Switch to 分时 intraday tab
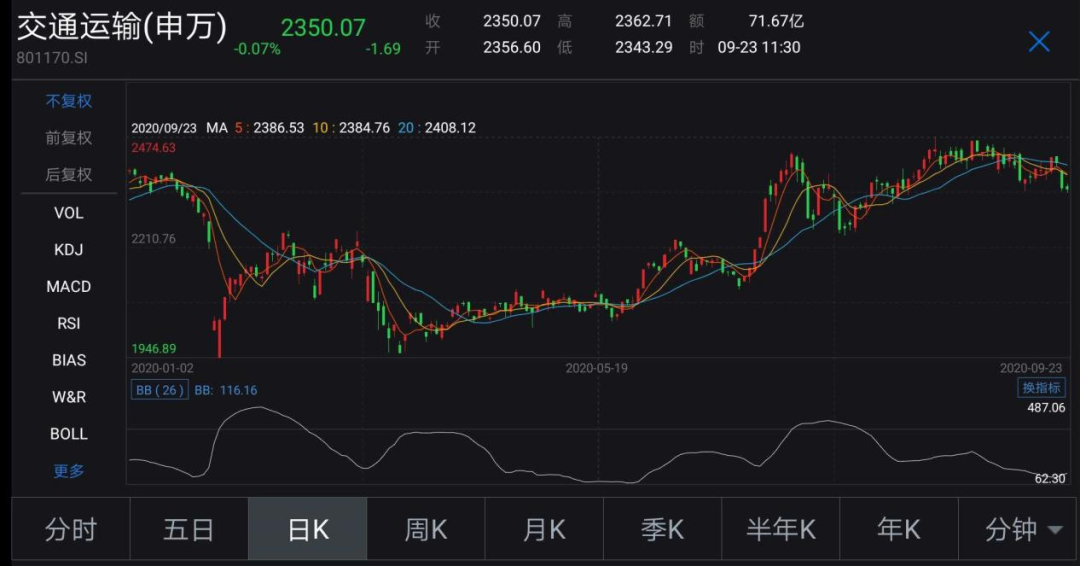This screenshot has width=1080, height=566. click(70, 529)
